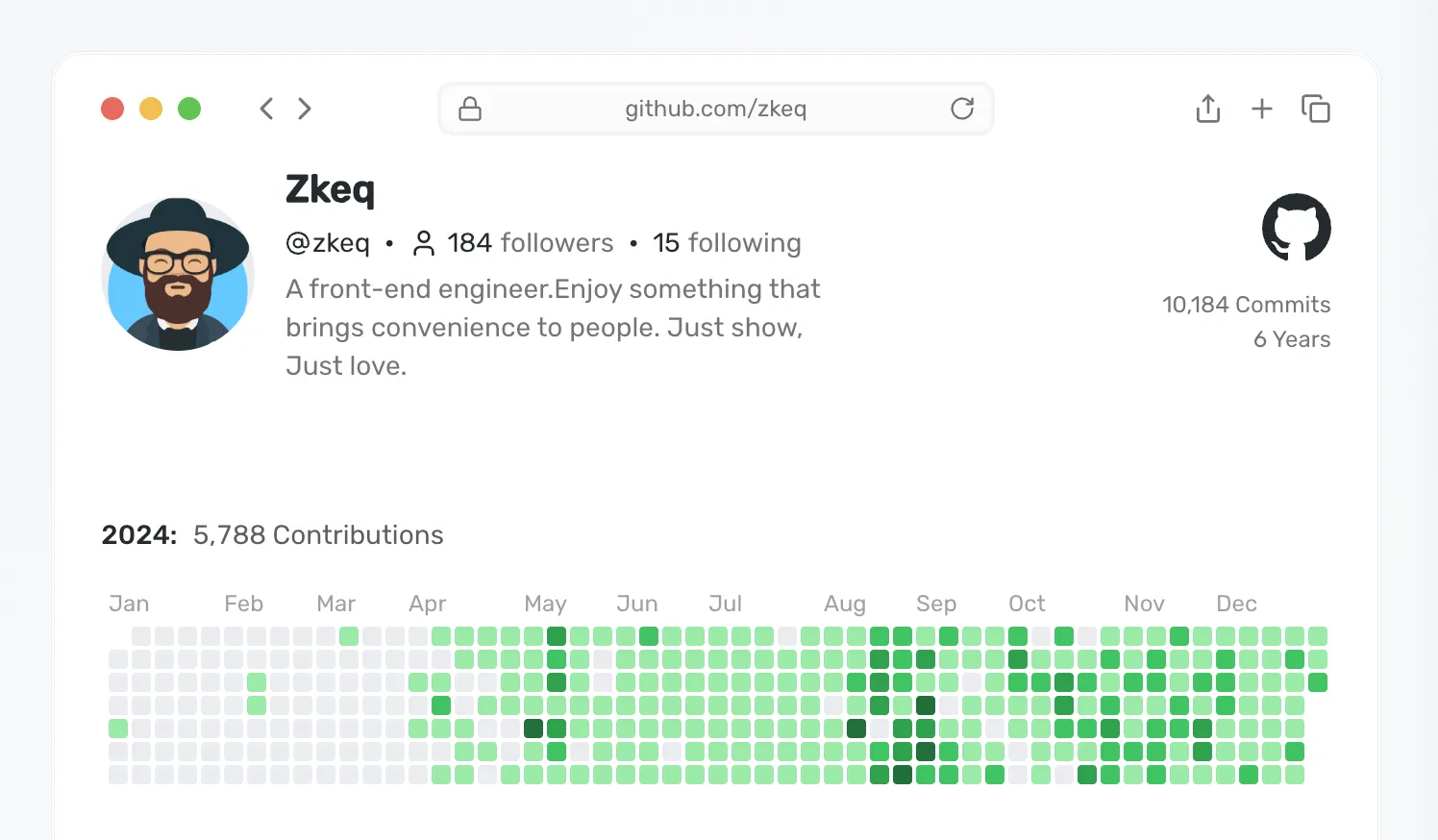Click the lock icon in address bar
Image resolution: width=1438 pixels, height=840 pixels.
(x=470, y=109)
